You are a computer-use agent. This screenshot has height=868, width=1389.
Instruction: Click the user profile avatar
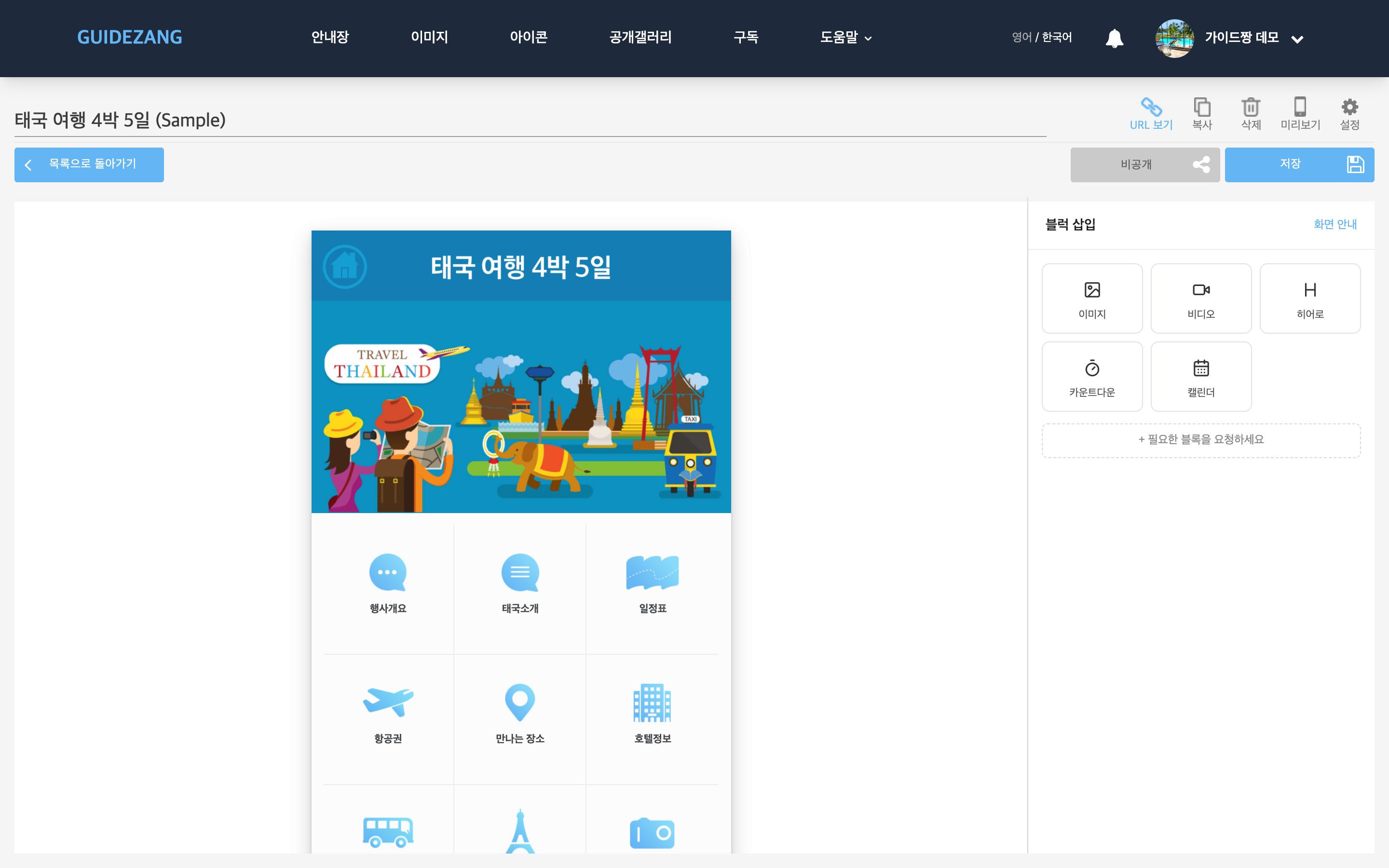(1174, 38)
